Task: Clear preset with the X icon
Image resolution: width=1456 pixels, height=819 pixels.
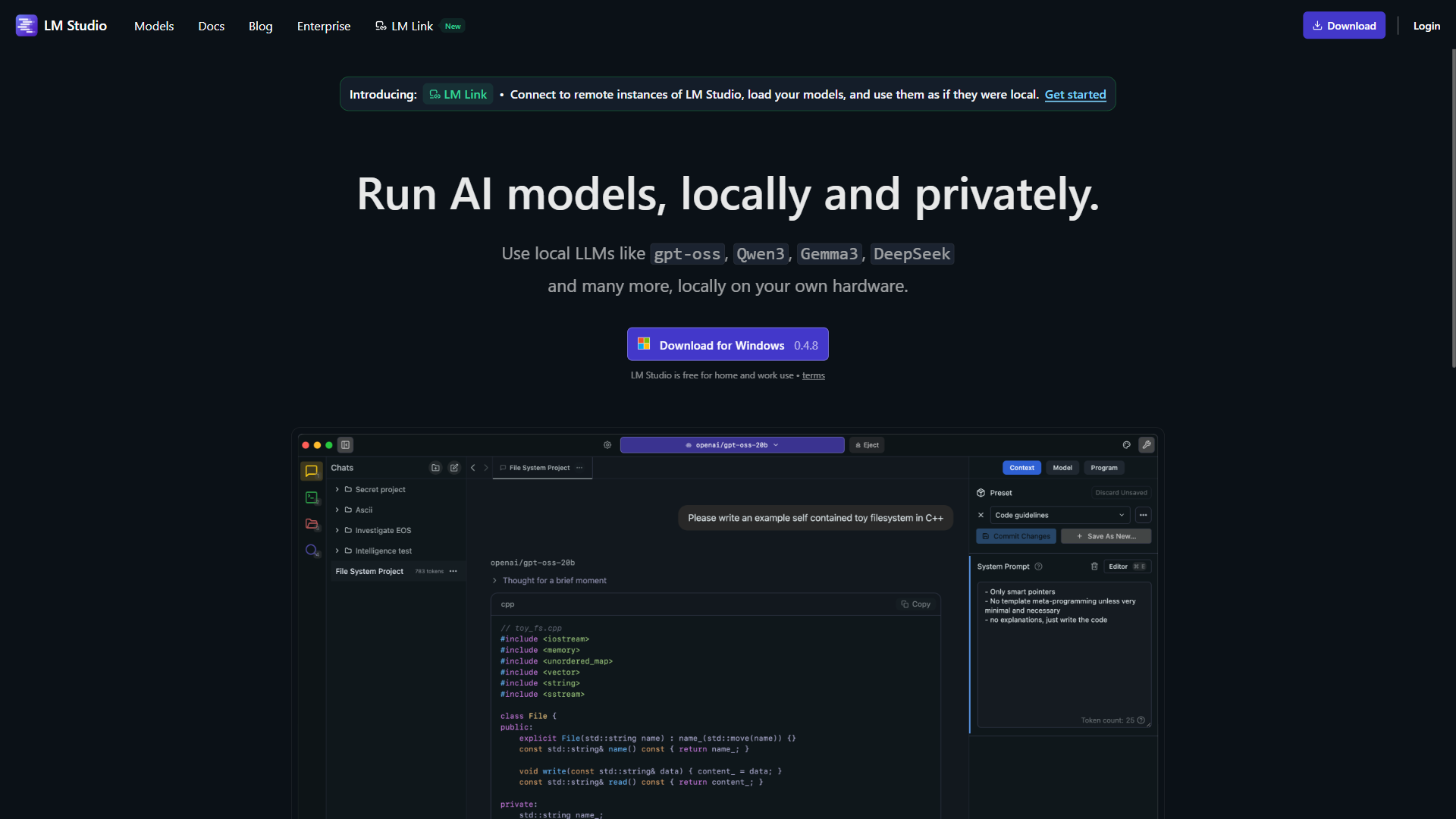Action: click(981, 515)
